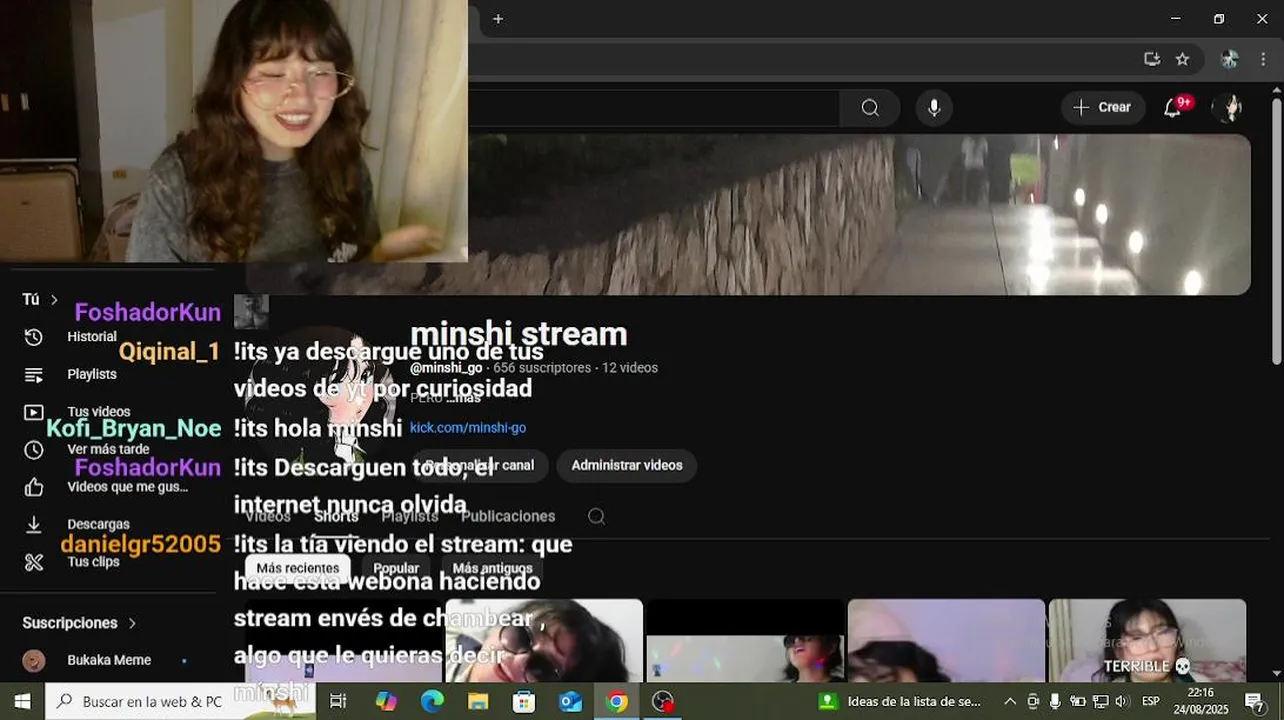Open Outlook from the taskbar

point(570,701)
